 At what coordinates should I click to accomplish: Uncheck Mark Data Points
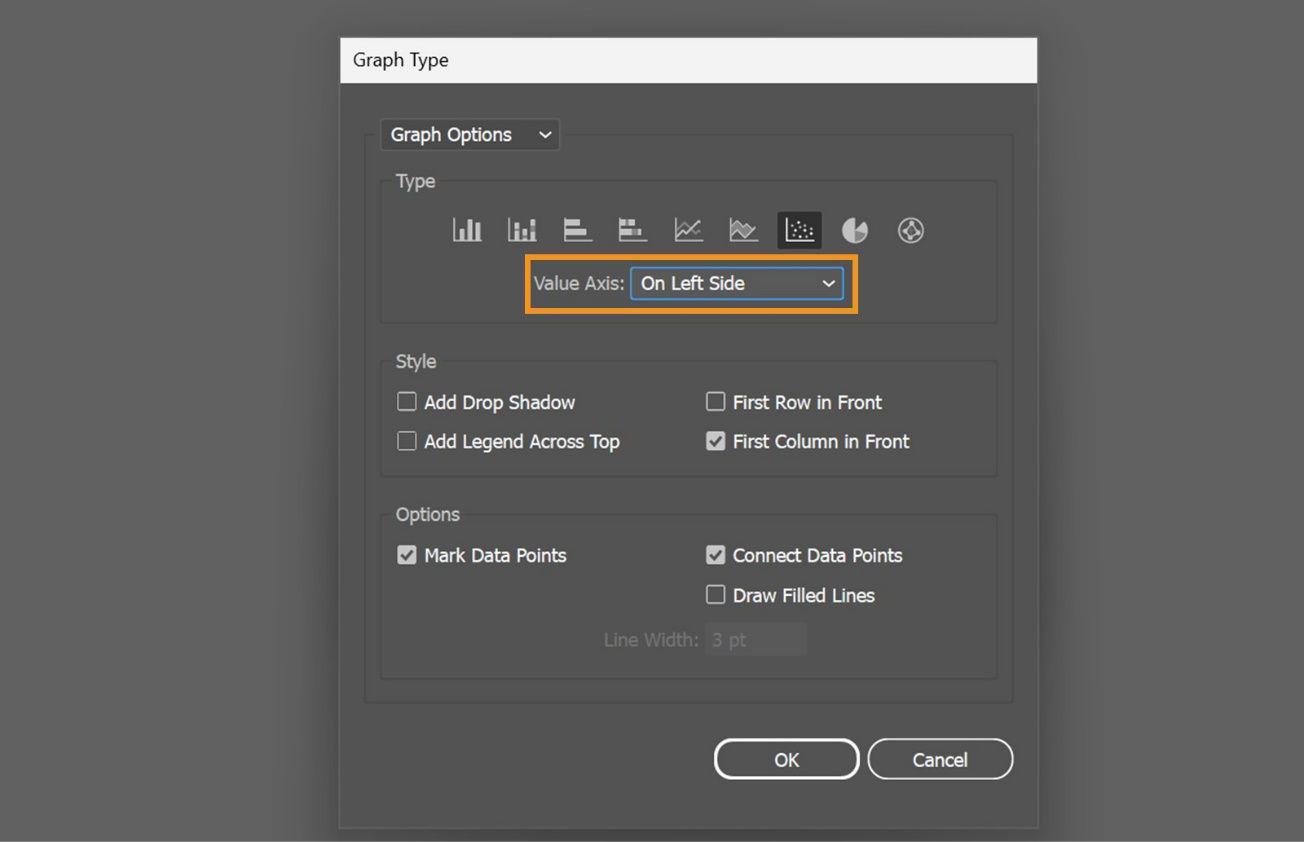(x=406, y=554)
